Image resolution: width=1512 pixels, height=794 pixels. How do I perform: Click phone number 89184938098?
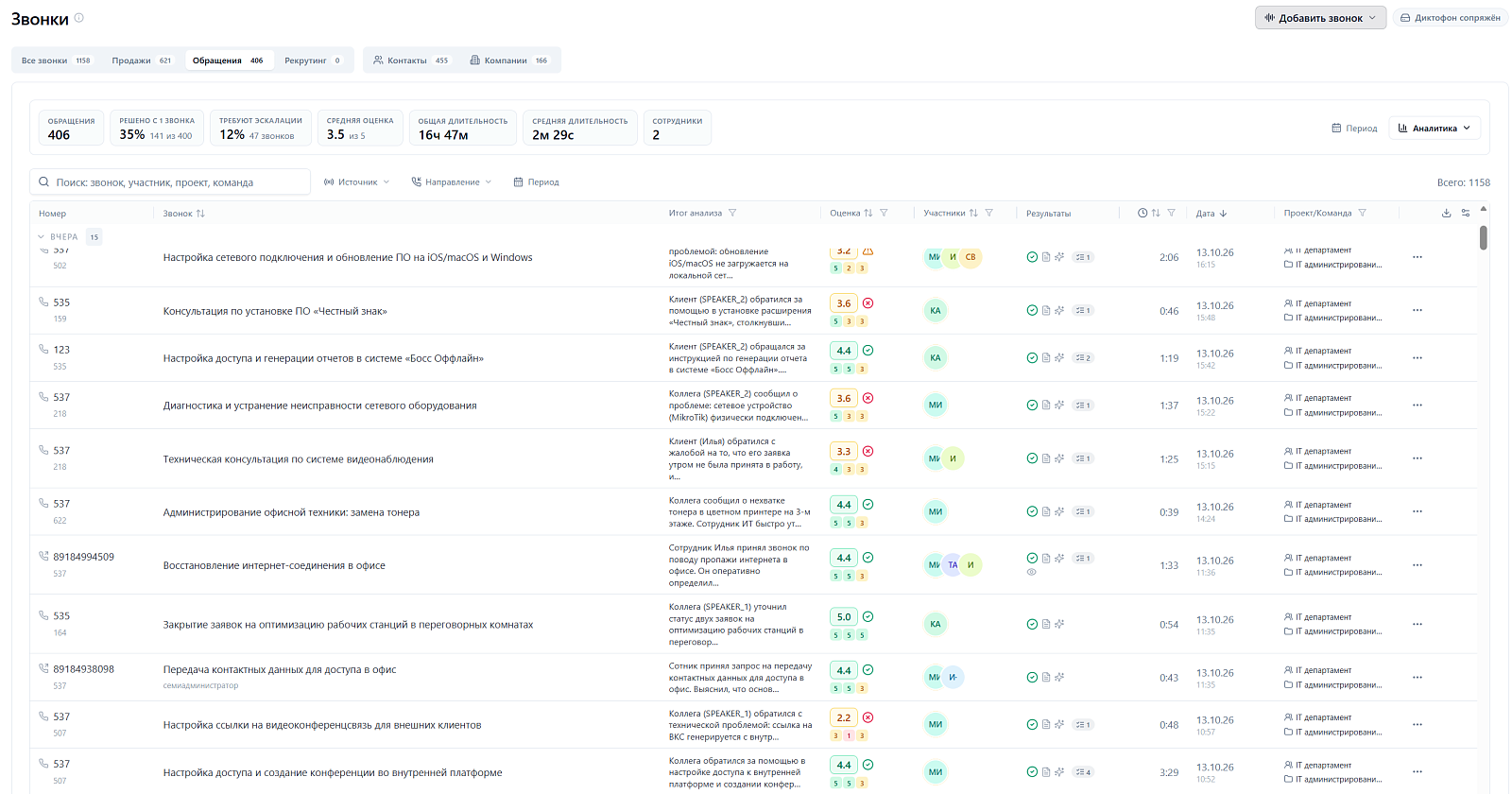tap(83, 669)
